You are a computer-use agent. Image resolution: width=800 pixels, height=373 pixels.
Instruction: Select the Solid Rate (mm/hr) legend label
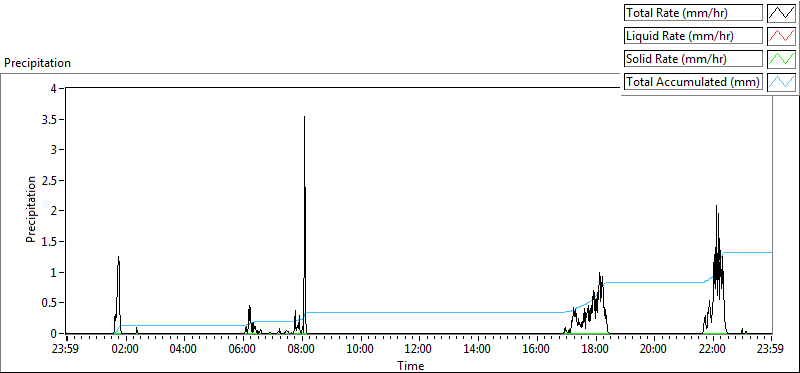(x=693, y=59)
